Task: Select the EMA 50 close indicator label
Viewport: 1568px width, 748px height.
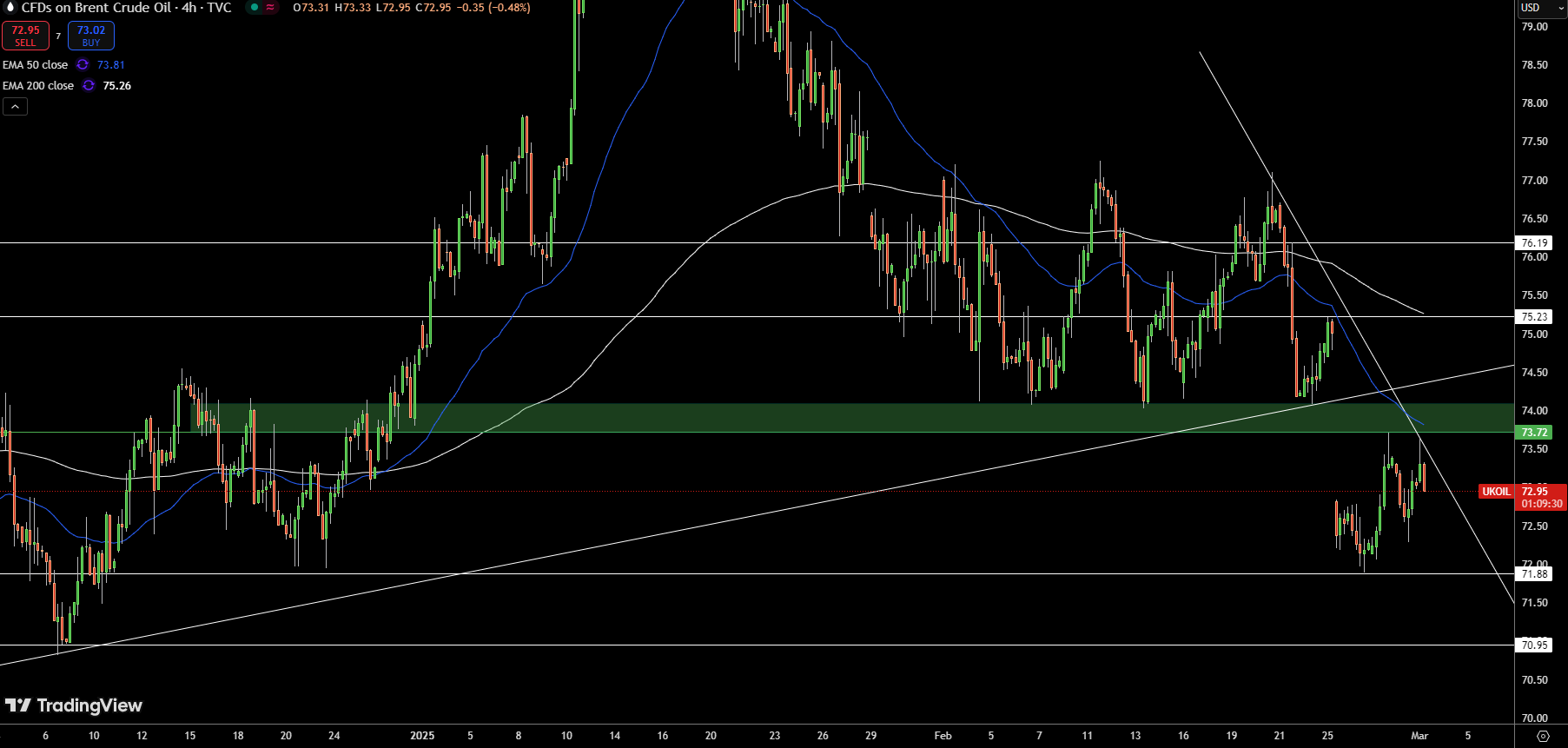Action: tap(35, 64)
